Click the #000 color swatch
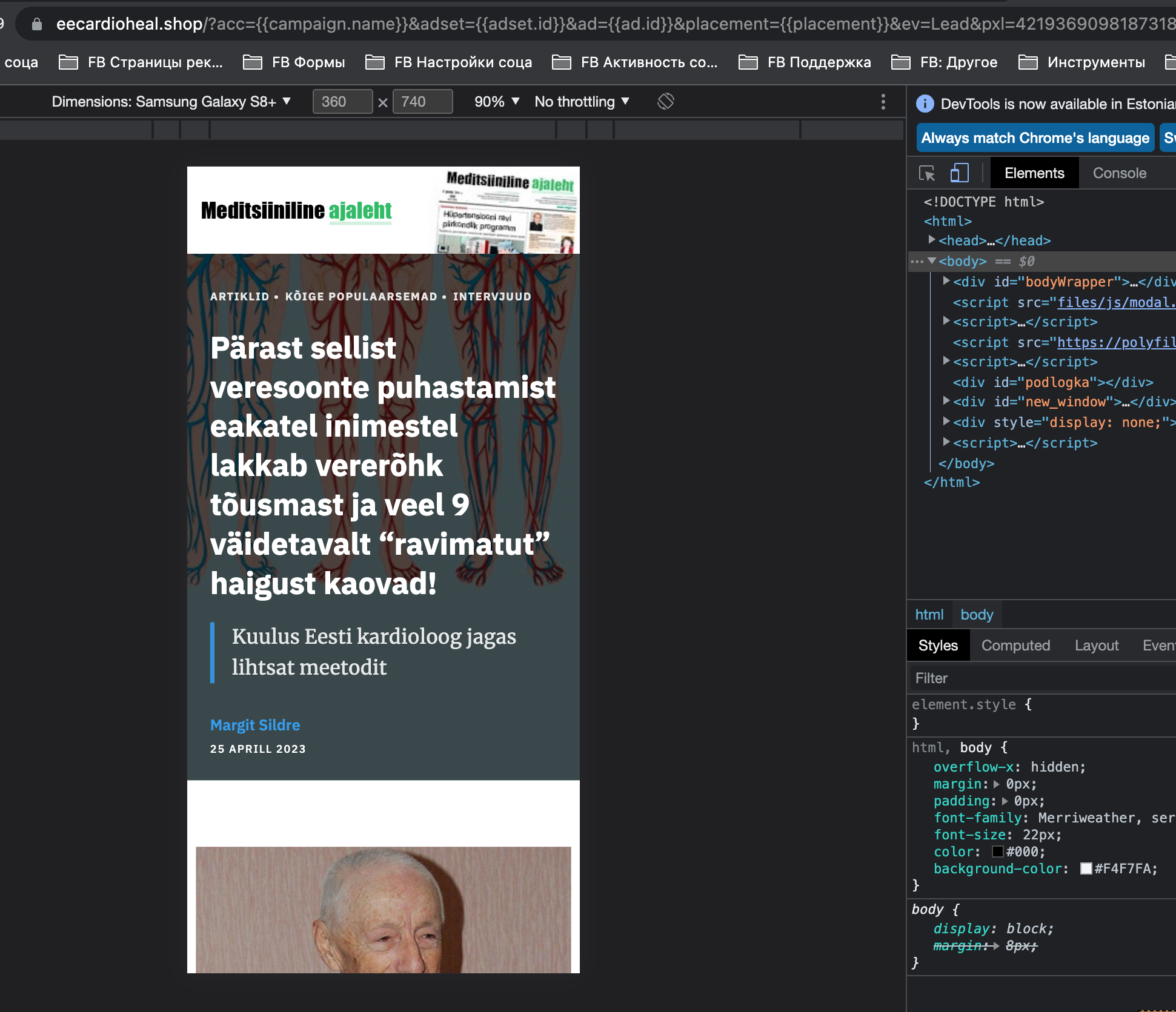Viewport: 1176px width, 1012px height. tap(997, 852)
